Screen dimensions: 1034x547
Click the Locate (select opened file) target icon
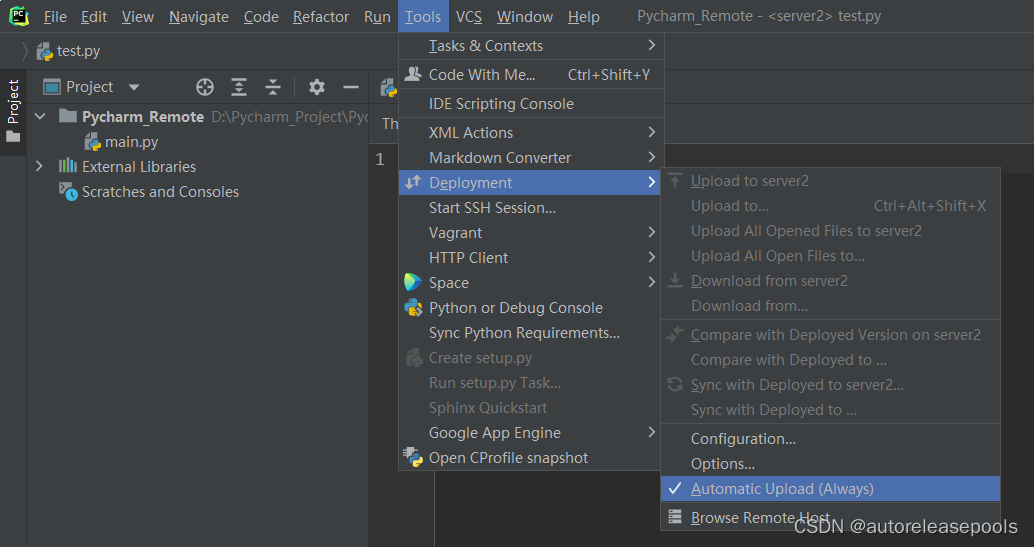205,87
